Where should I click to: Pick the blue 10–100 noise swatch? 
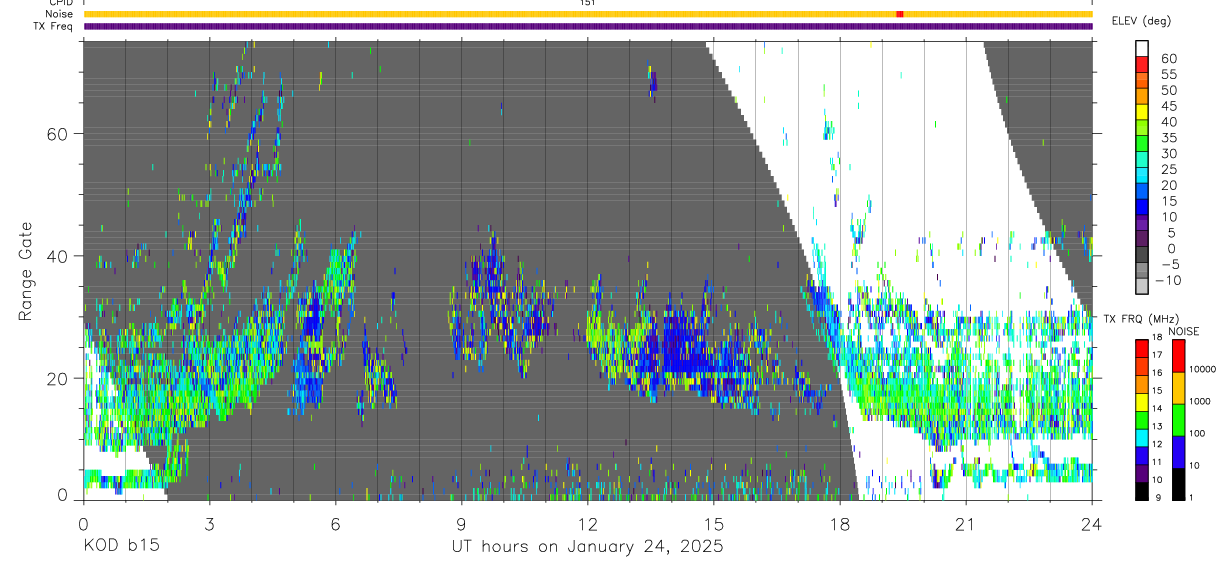1178,452
